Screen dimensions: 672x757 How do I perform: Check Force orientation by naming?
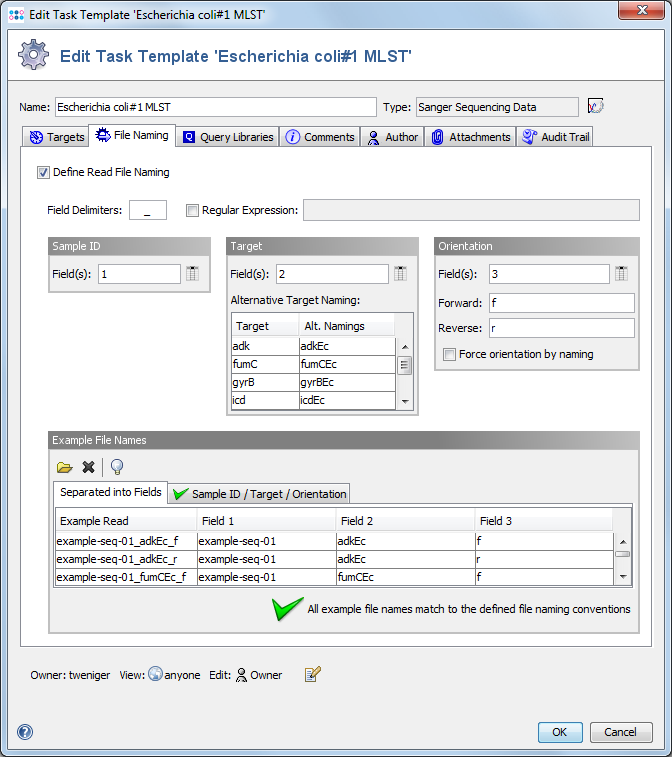[449, 354]
